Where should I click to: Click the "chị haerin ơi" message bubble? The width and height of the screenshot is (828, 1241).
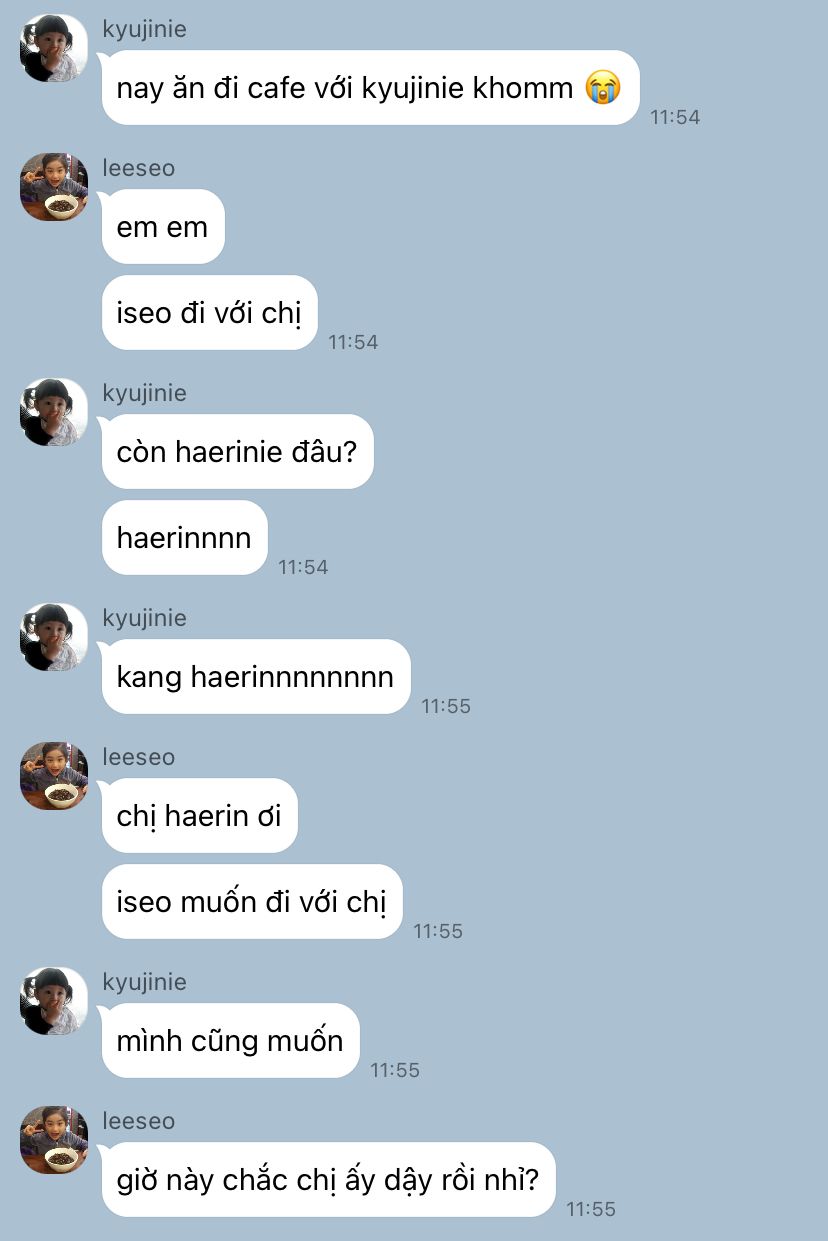pos(200,816)
